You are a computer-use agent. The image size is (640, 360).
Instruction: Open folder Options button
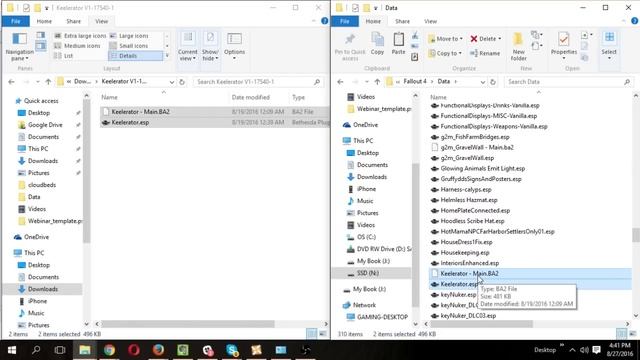click(x=234, y=47)
